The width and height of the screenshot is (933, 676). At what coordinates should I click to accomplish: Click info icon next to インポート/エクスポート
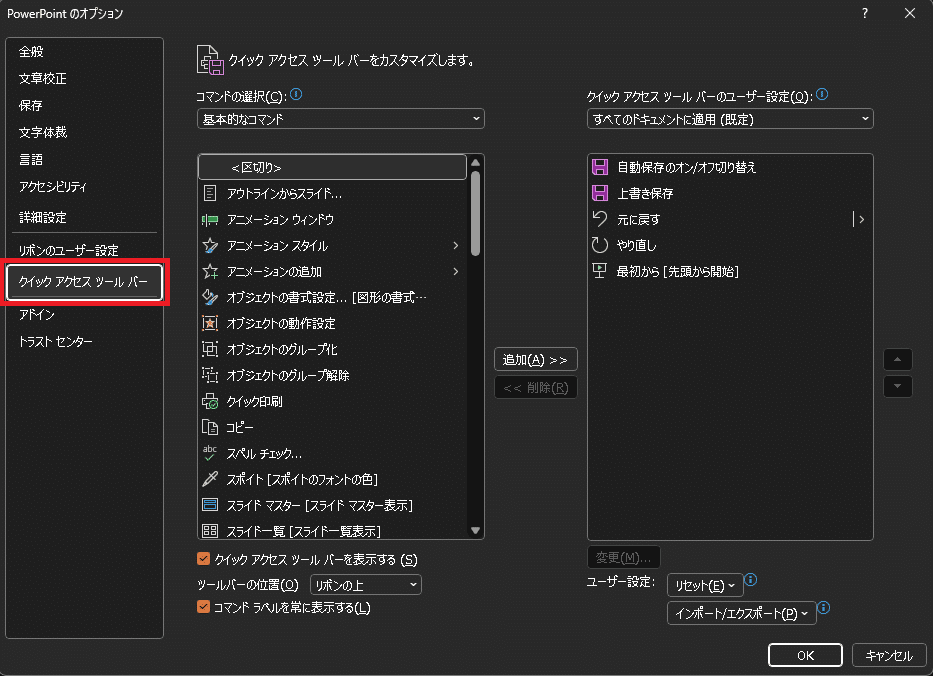(x=824, y=608)
